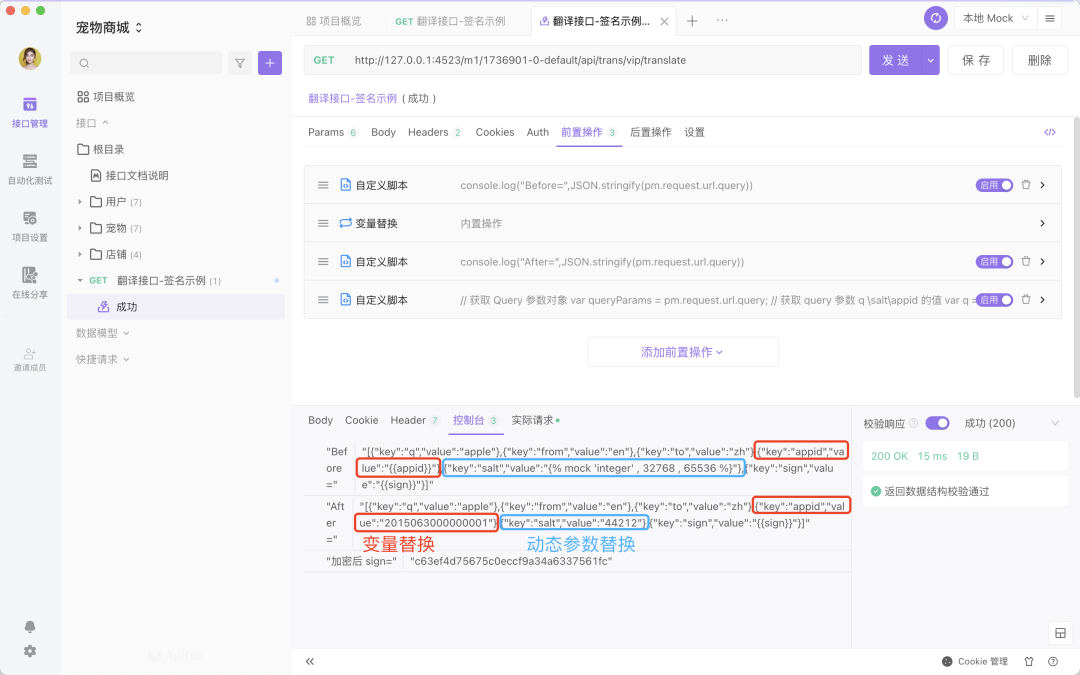Screen dimensions: 1080x675
Task: Disable the 启用 toggle on first custom script
Action: tap(994, 184)
